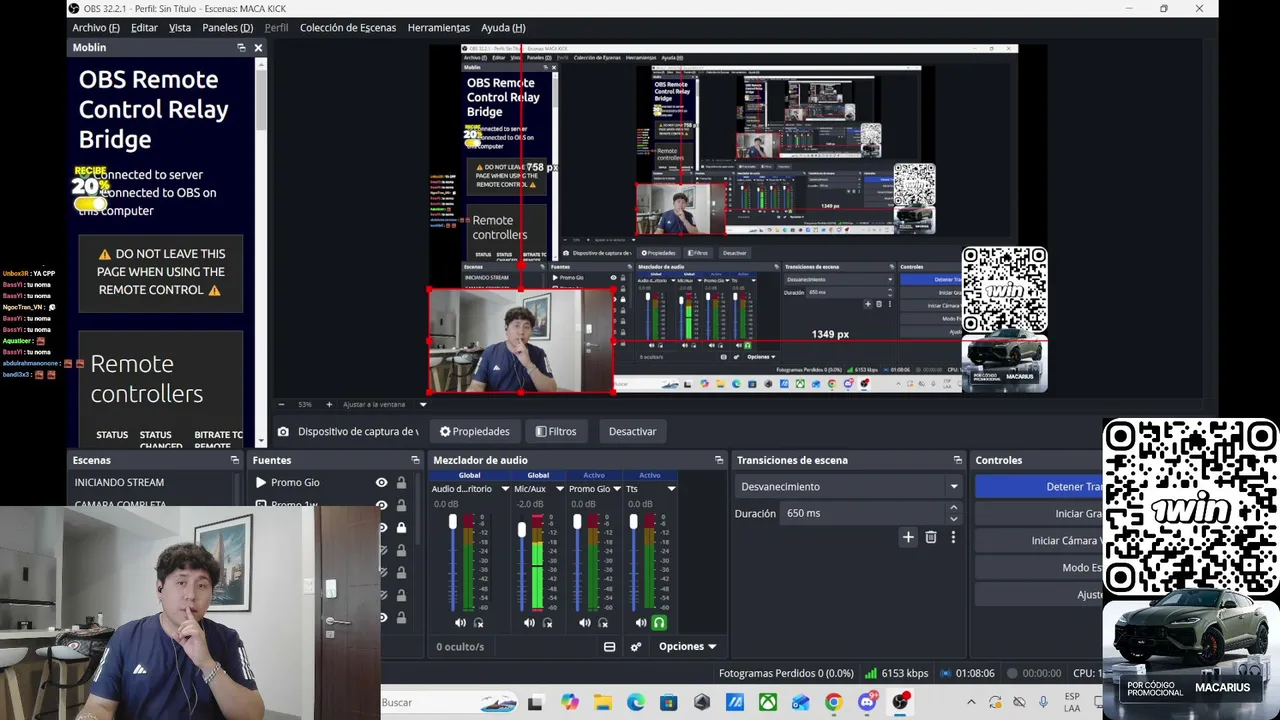The height and width of the screenshot is (720, 1280).
Task: Mute the Promo Gio audio channel
Action: pos(585,623)
